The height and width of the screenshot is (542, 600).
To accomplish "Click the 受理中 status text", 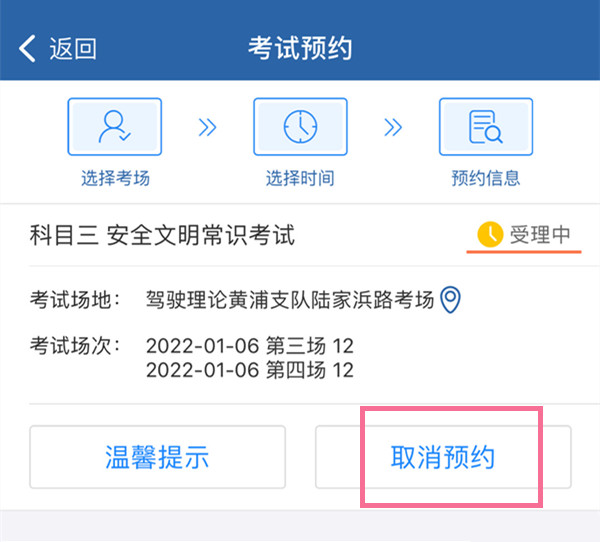I will point(540,235).
